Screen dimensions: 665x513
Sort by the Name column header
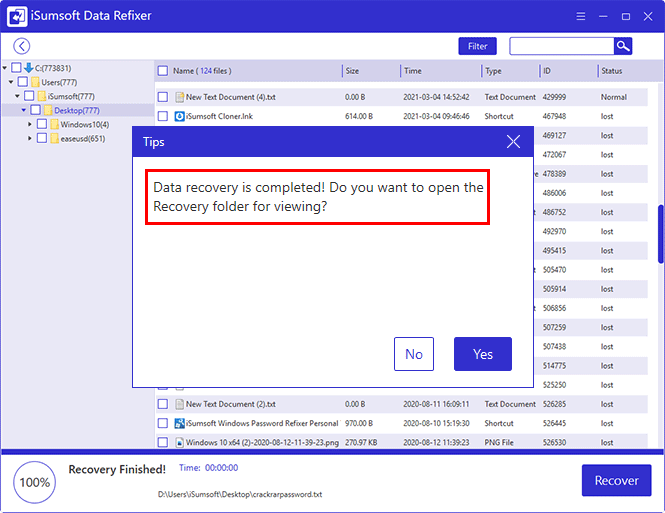pyautogui.click(x=202, y=71)
